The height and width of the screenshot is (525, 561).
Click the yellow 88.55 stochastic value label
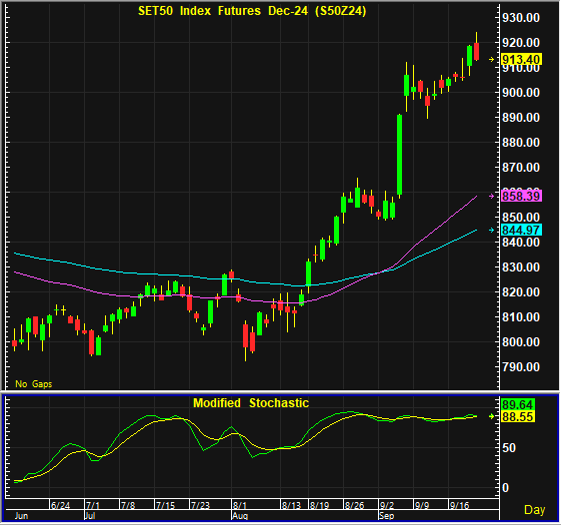pyautogui.click(x=518, y=417)
